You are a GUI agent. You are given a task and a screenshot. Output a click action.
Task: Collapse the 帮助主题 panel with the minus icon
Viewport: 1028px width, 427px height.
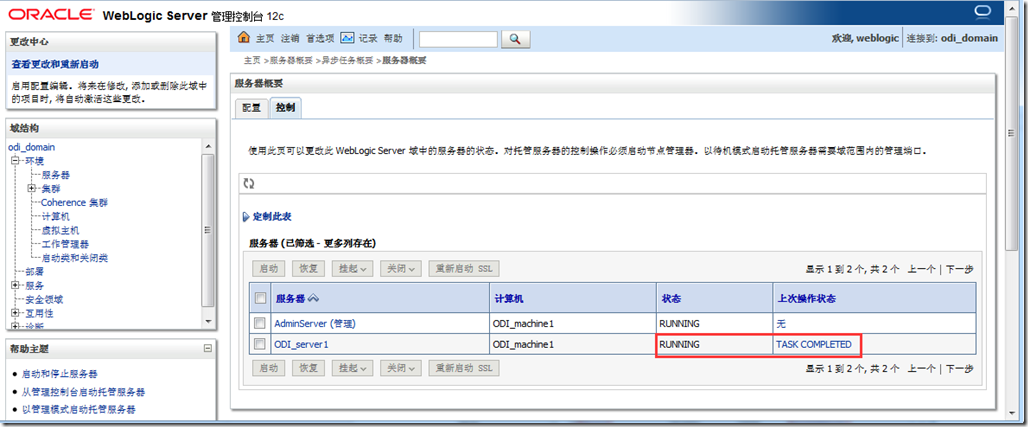(208, 349)
